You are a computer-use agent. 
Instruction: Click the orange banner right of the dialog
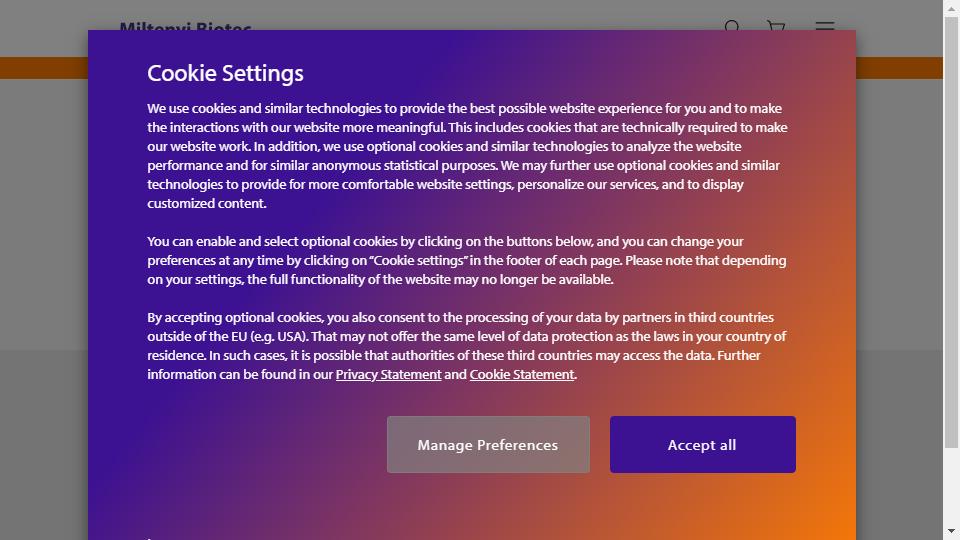899,68
